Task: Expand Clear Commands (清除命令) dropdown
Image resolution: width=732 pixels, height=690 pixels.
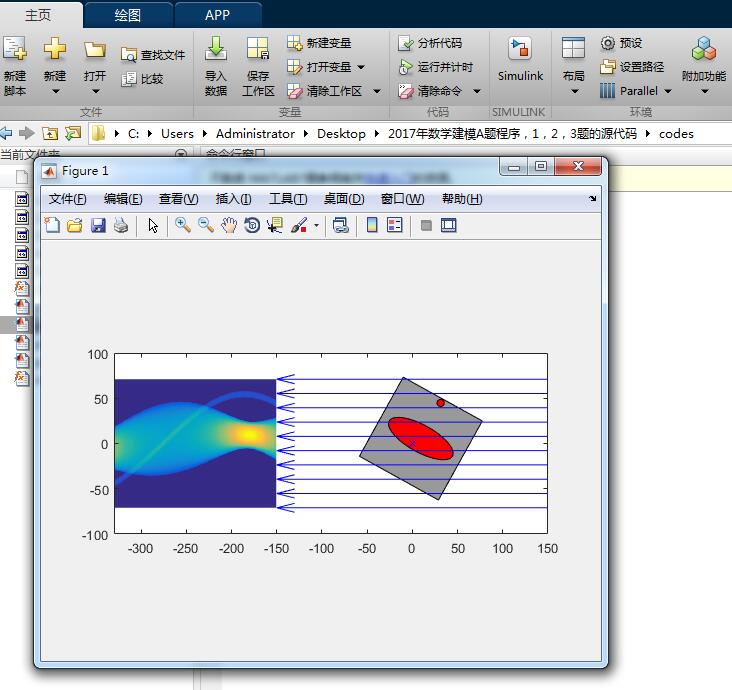Action: click(x=477, y=92)
